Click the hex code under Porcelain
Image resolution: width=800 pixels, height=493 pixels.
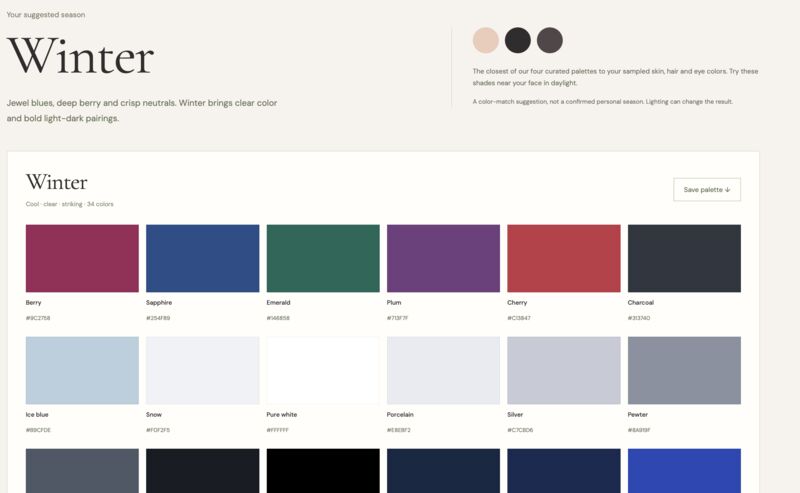pos(398,430)
